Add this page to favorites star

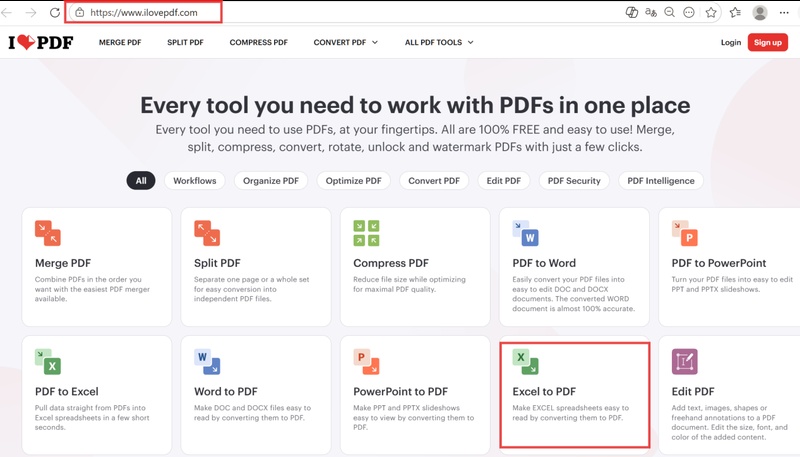point(711,12)
